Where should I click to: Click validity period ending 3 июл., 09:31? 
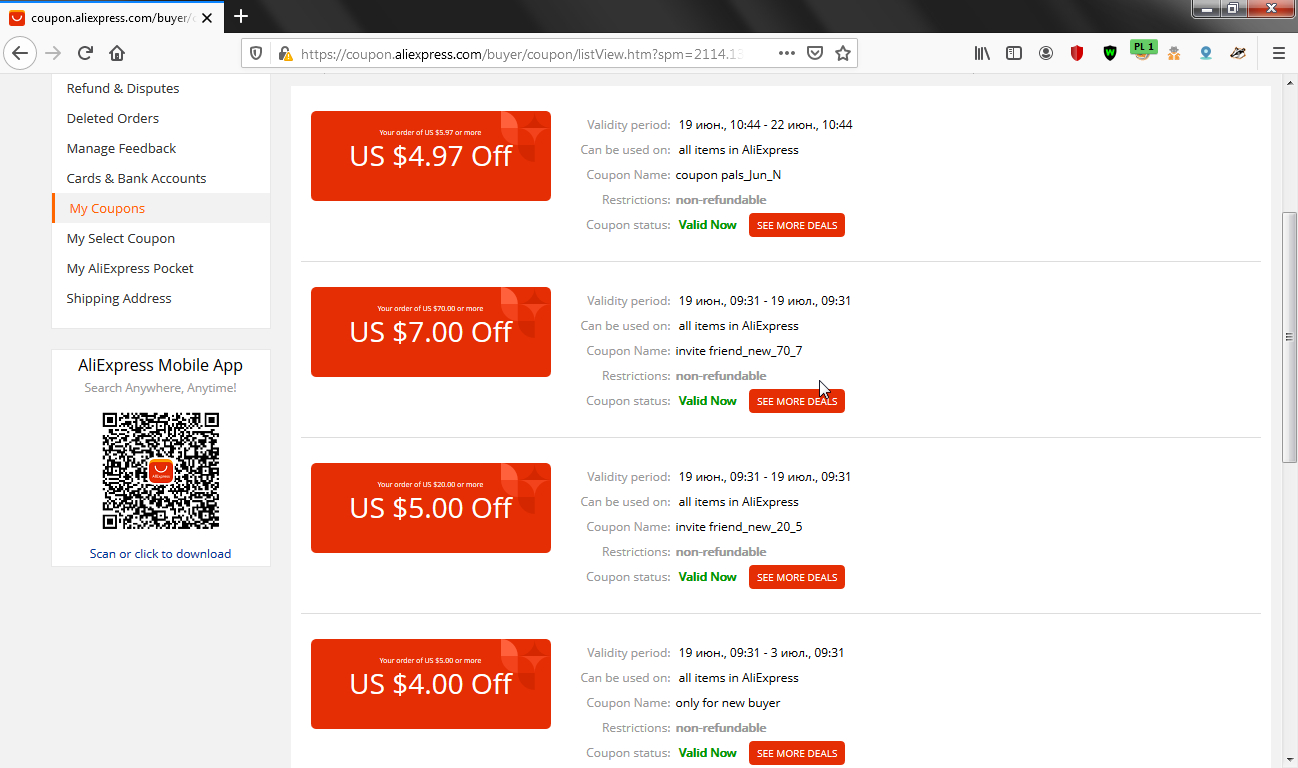(762, 653)
